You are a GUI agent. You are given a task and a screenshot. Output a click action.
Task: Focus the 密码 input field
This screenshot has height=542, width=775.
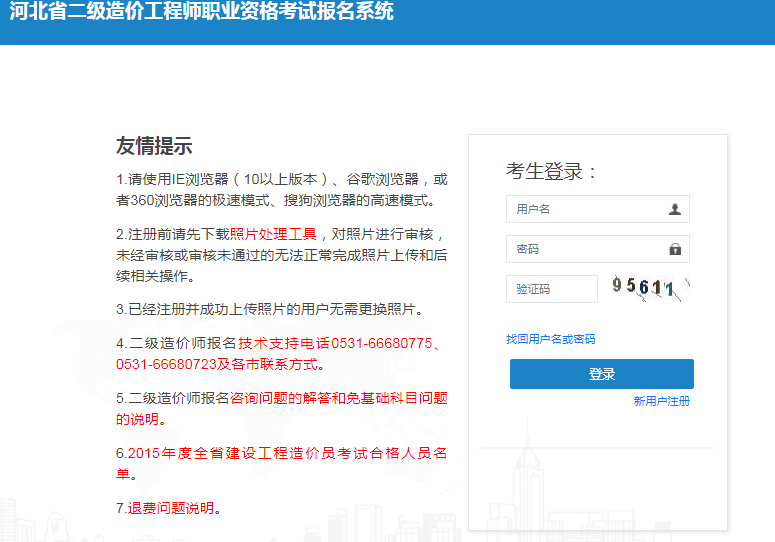click(598, 249)
